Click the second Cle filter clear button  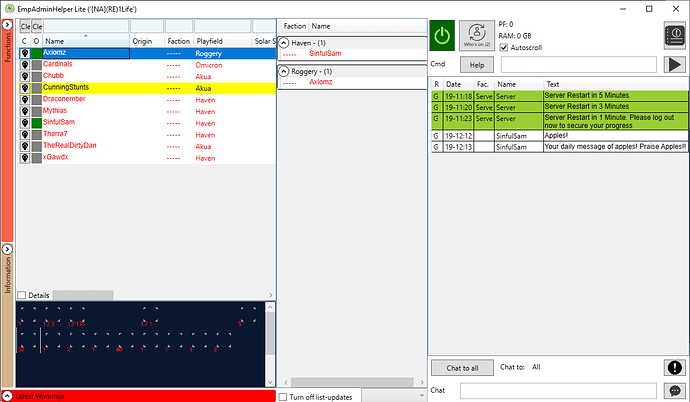pos(37,26)
